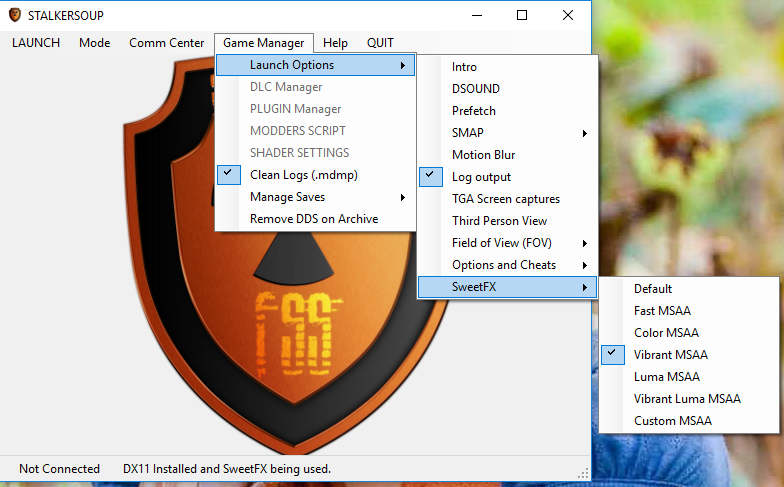Viewport: 784px width, 487px height.
Task: Click the DX11 Installed and SweetFX status message
Action: pos(227,469)
